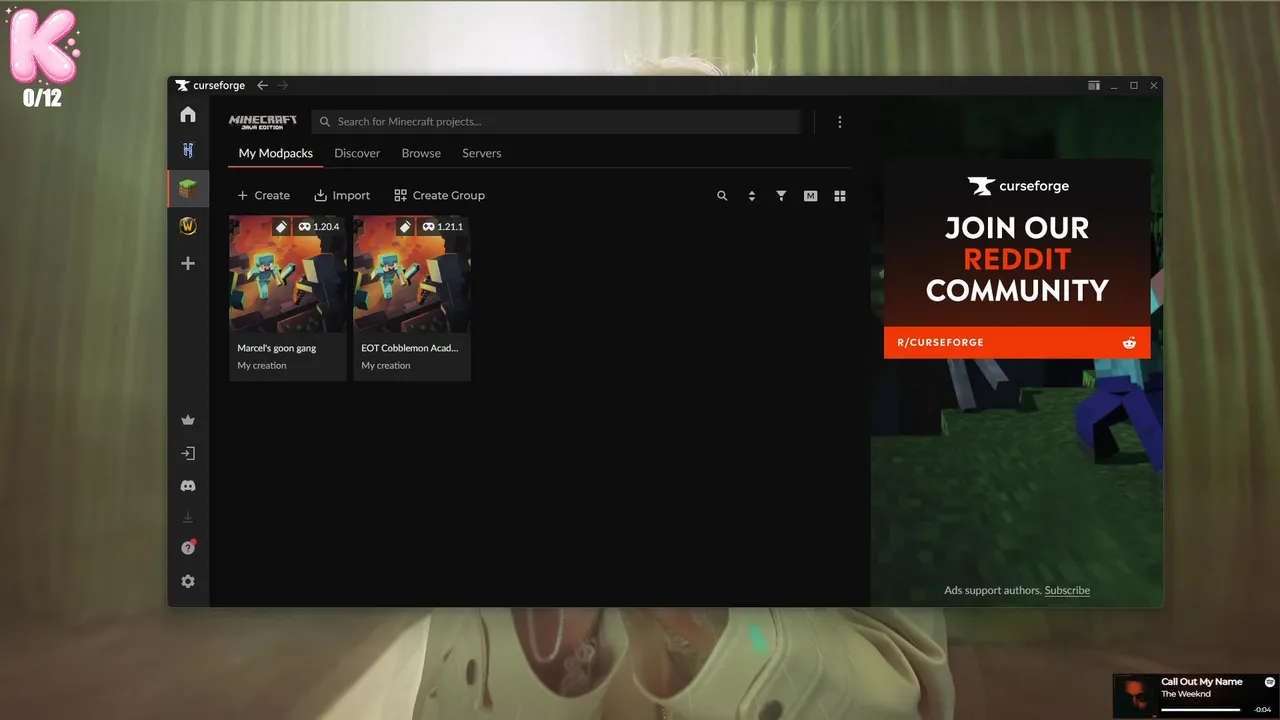Screen dimensions: 1280x720
Task: Switch to the Discover tab
Action: [357, 153]
